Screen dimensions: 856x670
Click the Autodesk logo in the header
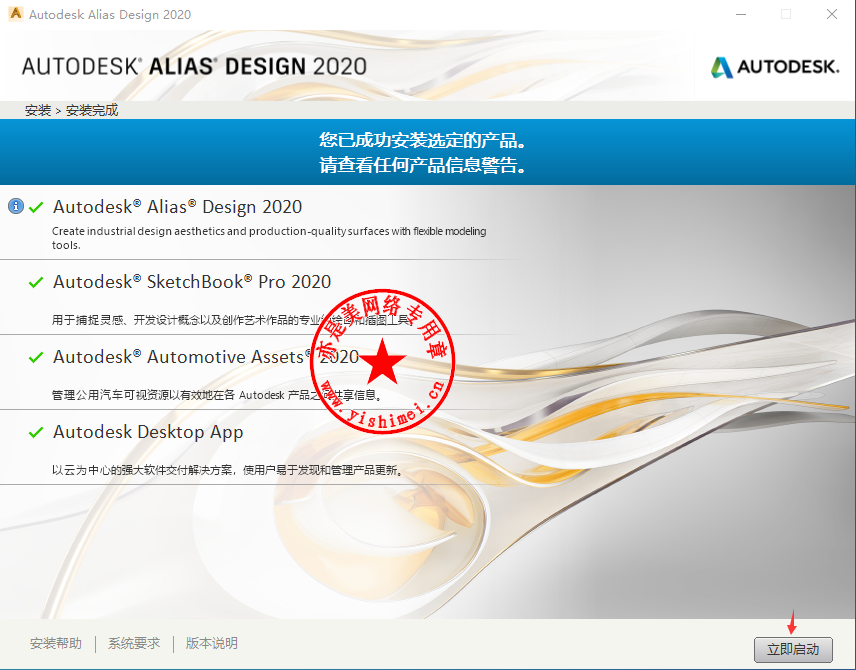coord(775,67)
